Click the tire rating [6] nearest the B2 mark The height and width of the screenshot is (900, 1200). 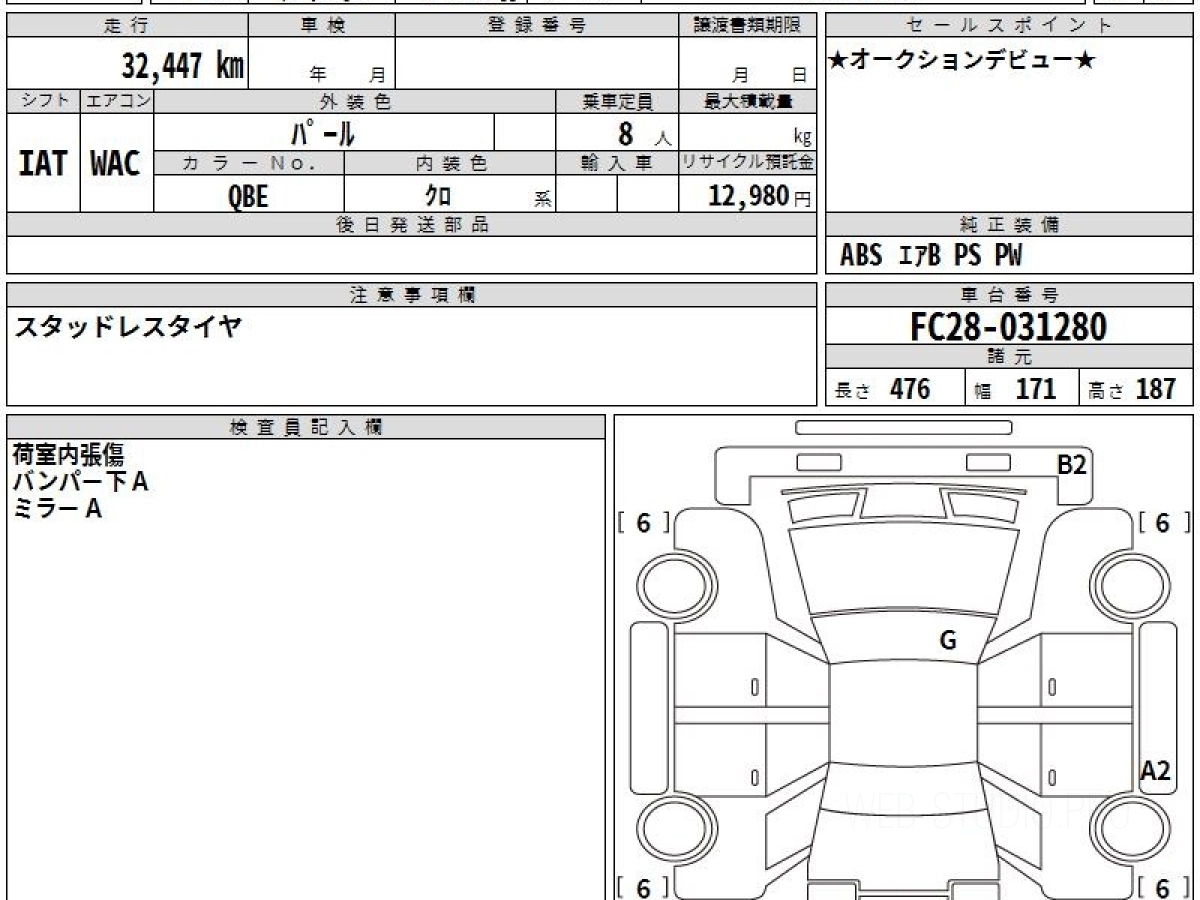click(1163, 523)
